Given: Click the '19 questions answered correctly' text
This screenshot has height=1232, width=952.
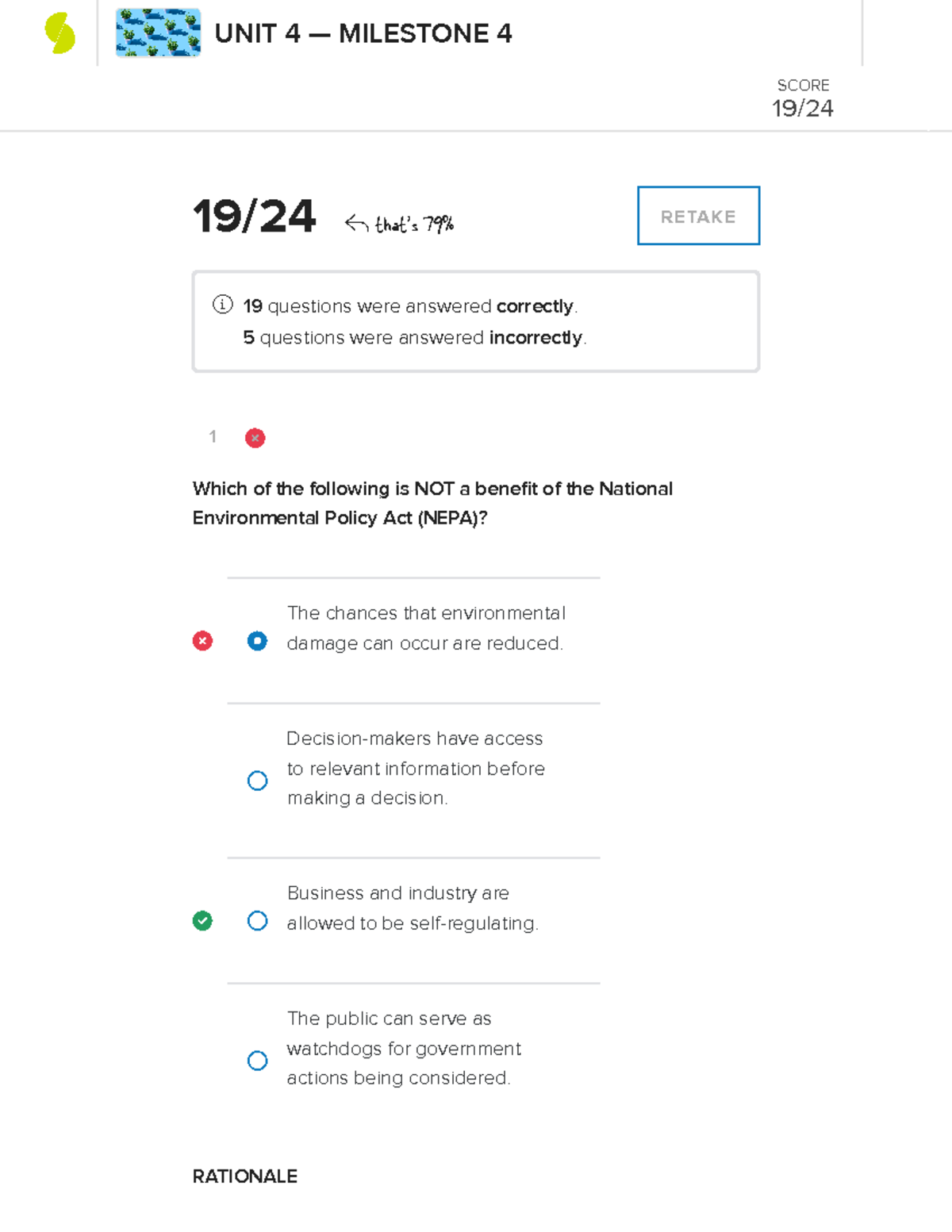Looking at the screenshot, I should pos(410,306).
